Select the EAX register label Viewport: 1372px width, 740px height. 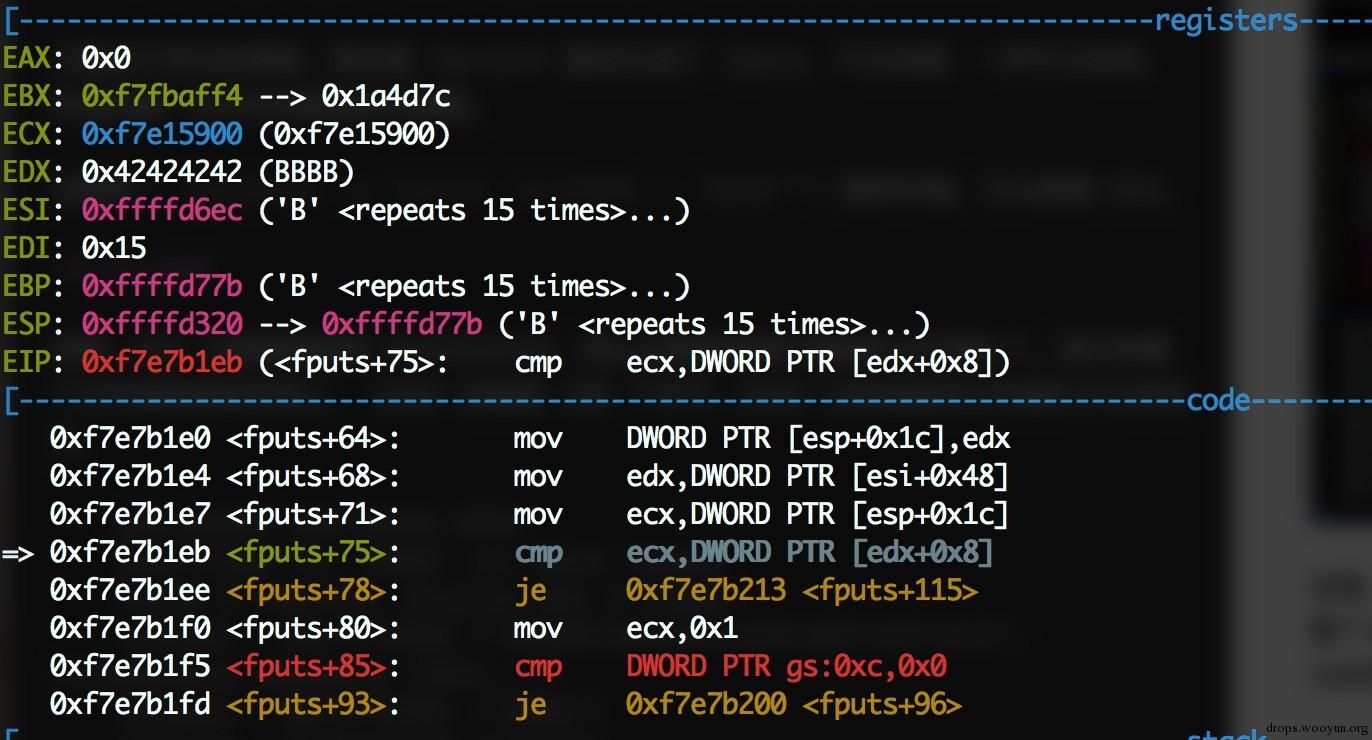pyautogui.click(x=26, y=58)
